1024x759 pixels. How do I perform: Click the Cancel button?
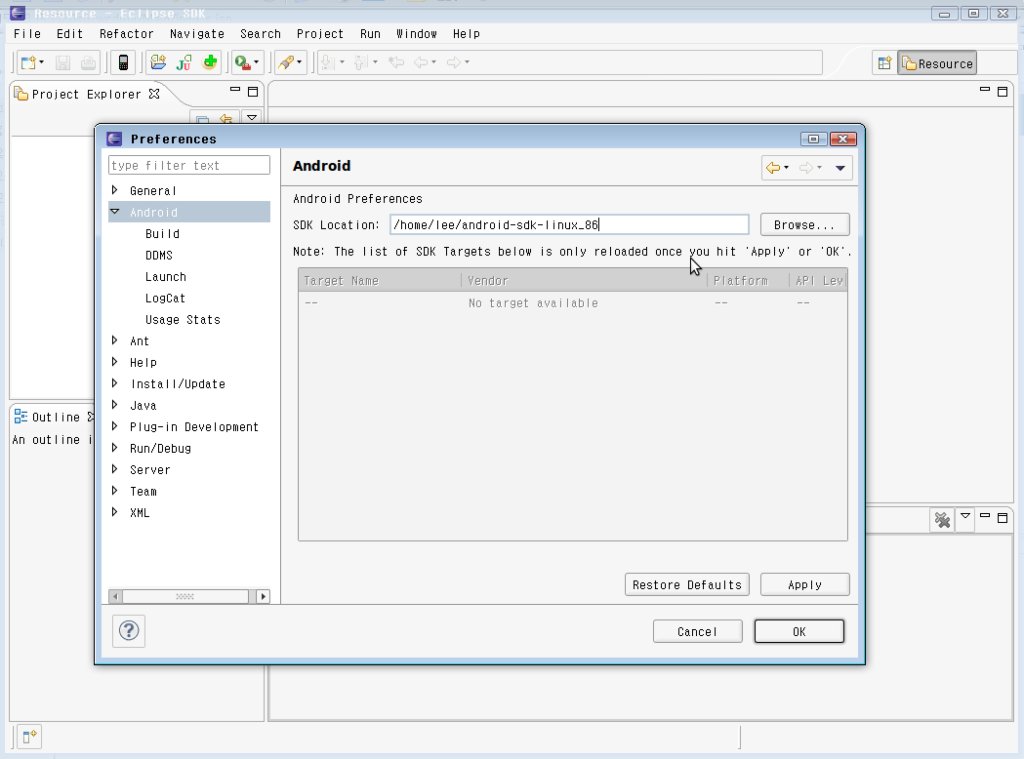[697, 632]
